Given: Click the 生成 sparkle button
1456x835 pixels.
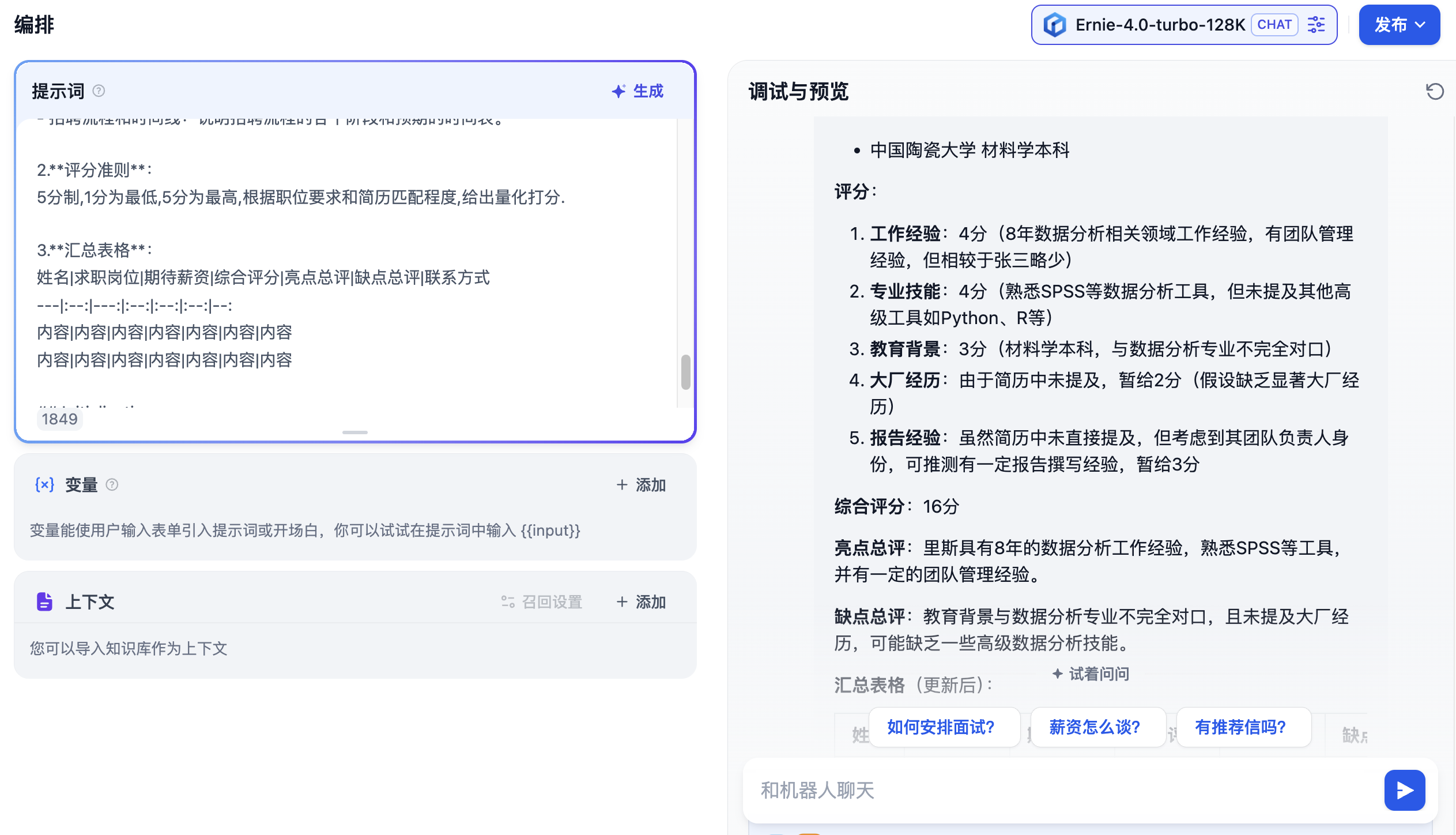Looking at the screenshot, I should [x=638, y=91].
